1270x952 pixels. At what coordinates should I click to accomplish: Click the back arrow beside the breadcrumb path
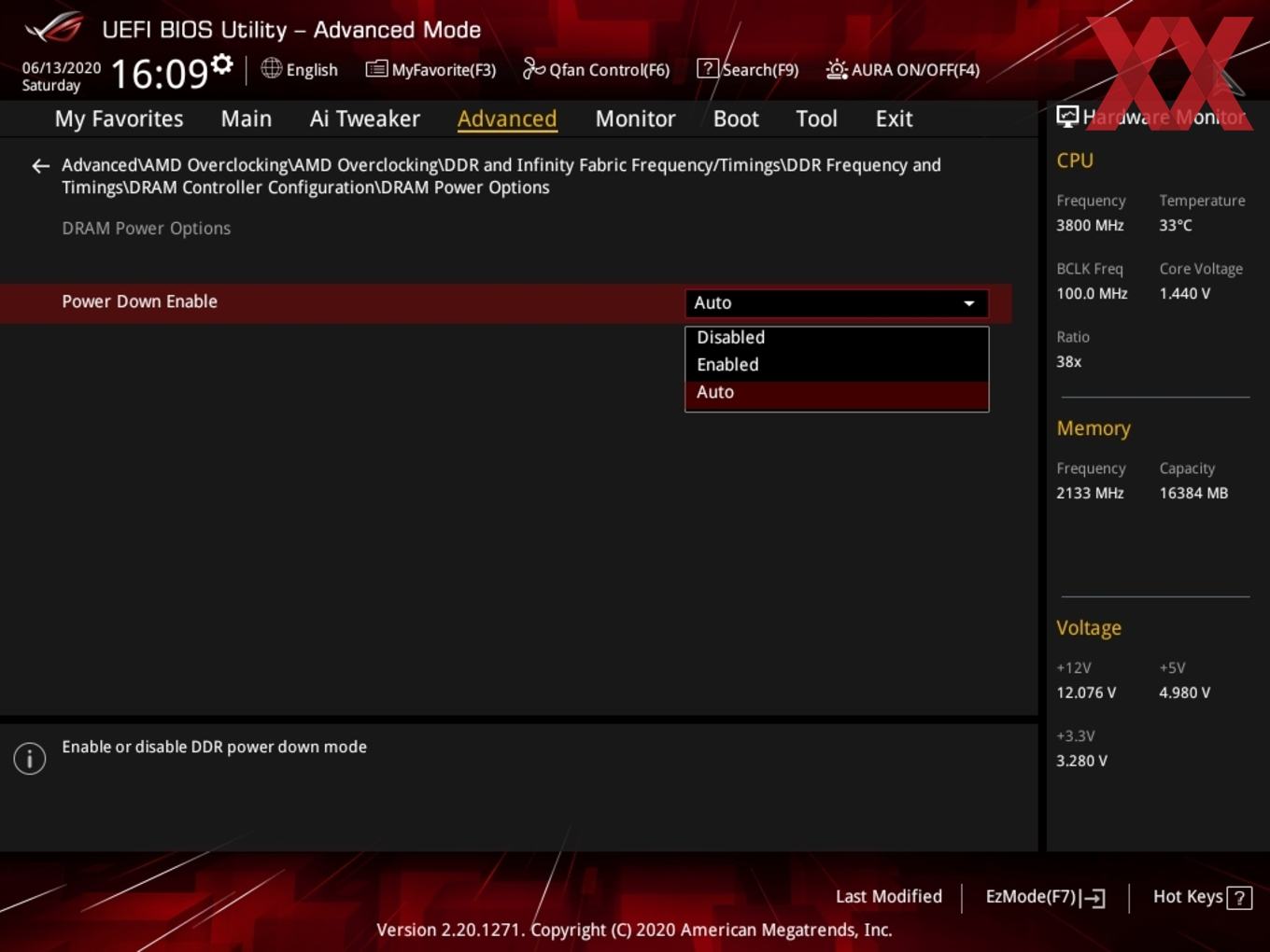[40, 166]
